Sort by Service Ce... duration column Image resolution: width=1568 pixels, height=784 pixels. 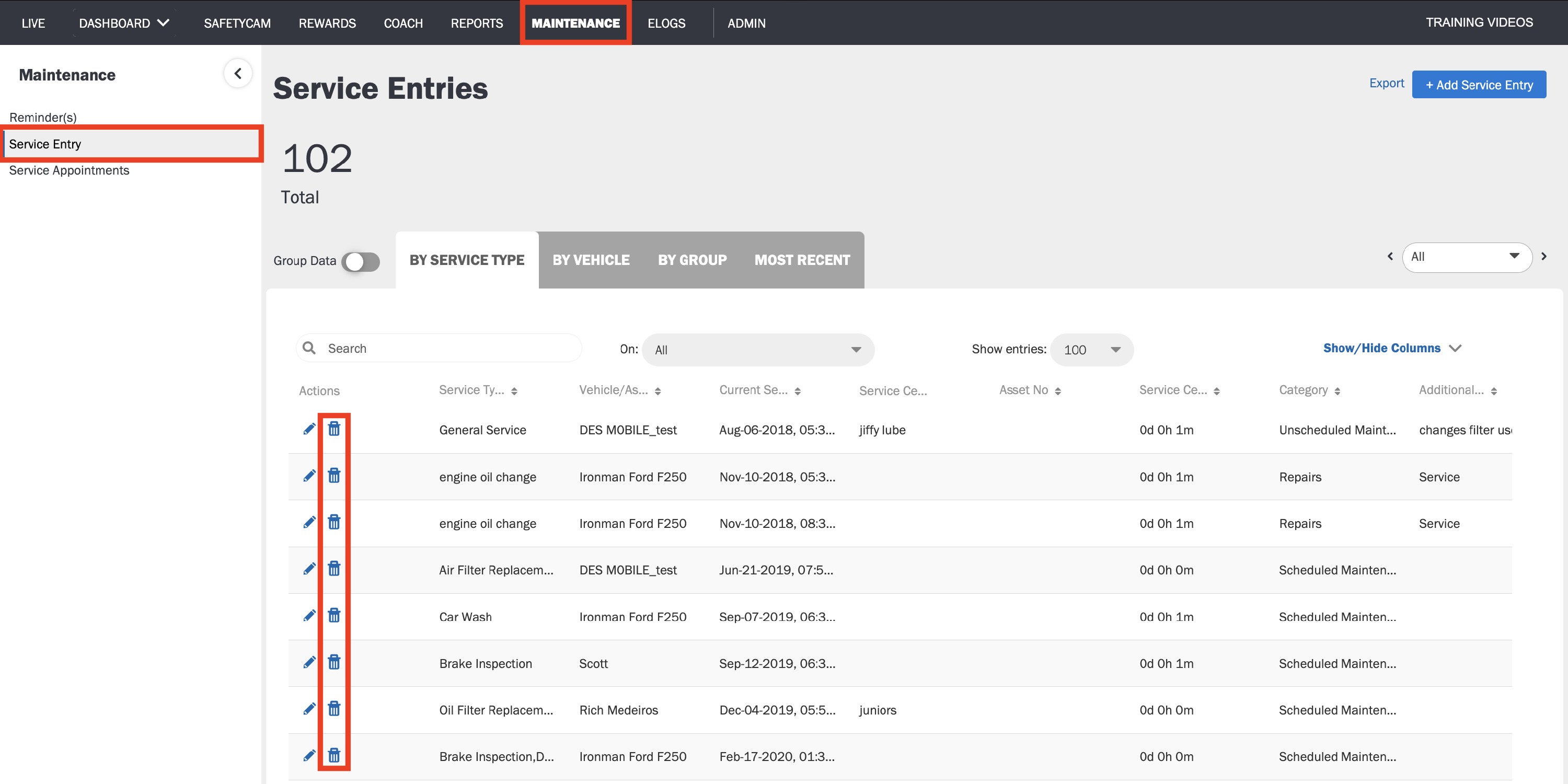1217,391
